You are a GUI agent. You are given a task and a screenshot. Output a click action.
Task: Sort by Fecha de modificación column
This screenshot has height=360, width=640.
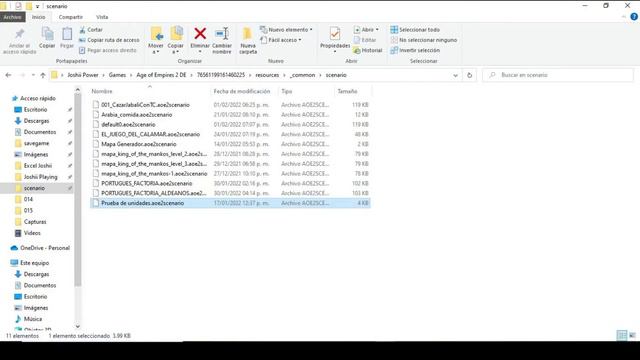pos(242,91)
